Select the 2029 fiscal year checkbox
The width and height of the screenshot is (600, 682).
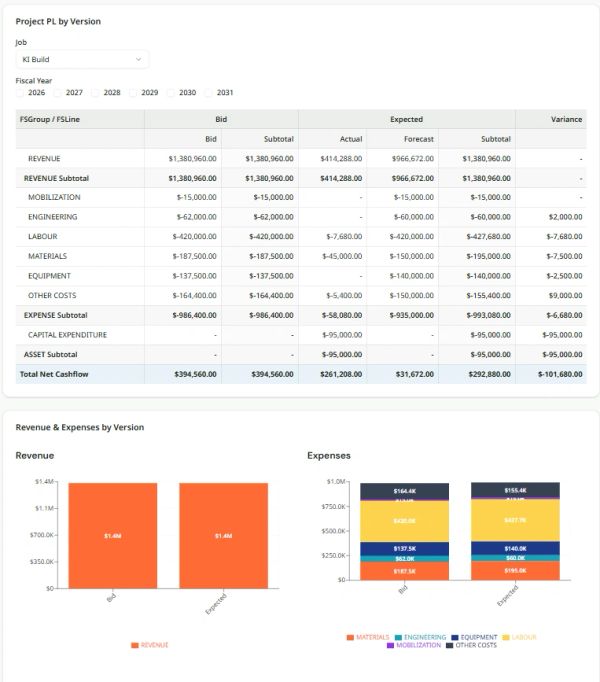click(133, 93)
